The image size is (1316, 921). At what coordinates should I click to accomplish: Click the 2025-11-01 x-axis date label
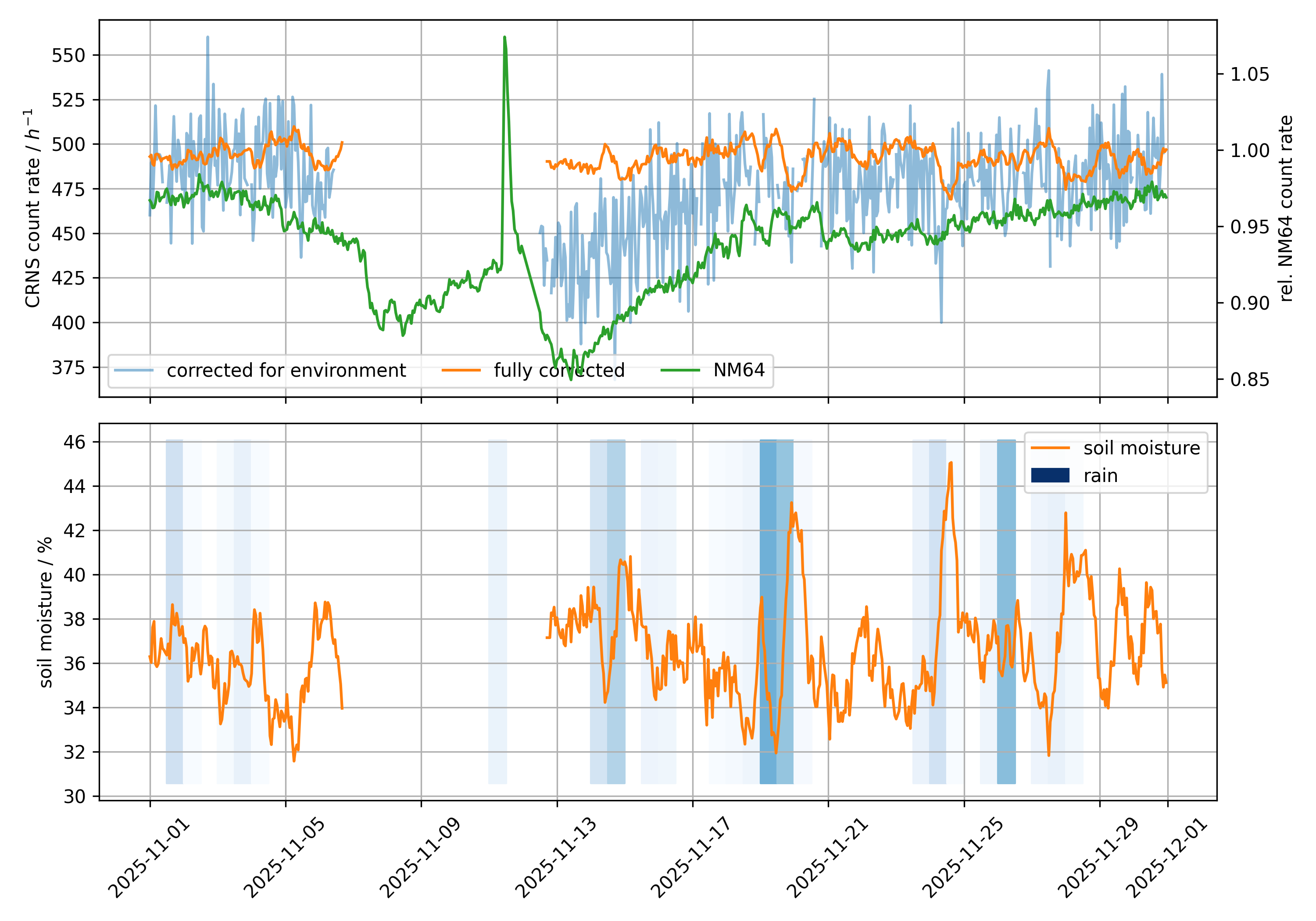pyautogui.click(x=148, y=857)
